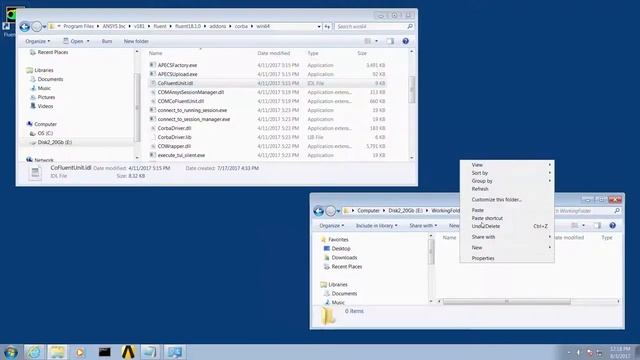This screenshot has width=640, height=360.
Task: Expand the Open button dropdown arrow
Action: (88, 42)
